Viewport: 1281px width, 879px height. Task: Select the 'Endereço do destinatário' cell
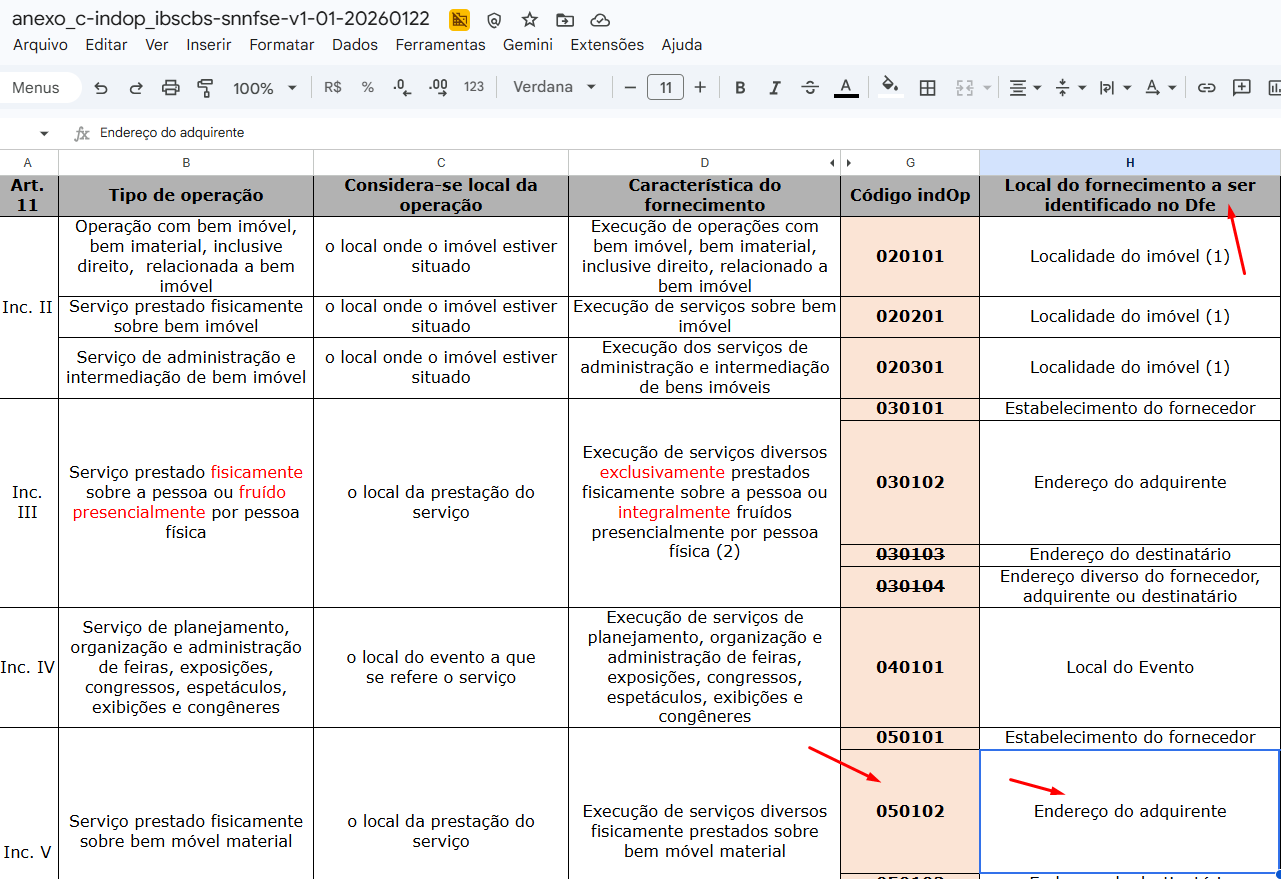click(1130, 555)
